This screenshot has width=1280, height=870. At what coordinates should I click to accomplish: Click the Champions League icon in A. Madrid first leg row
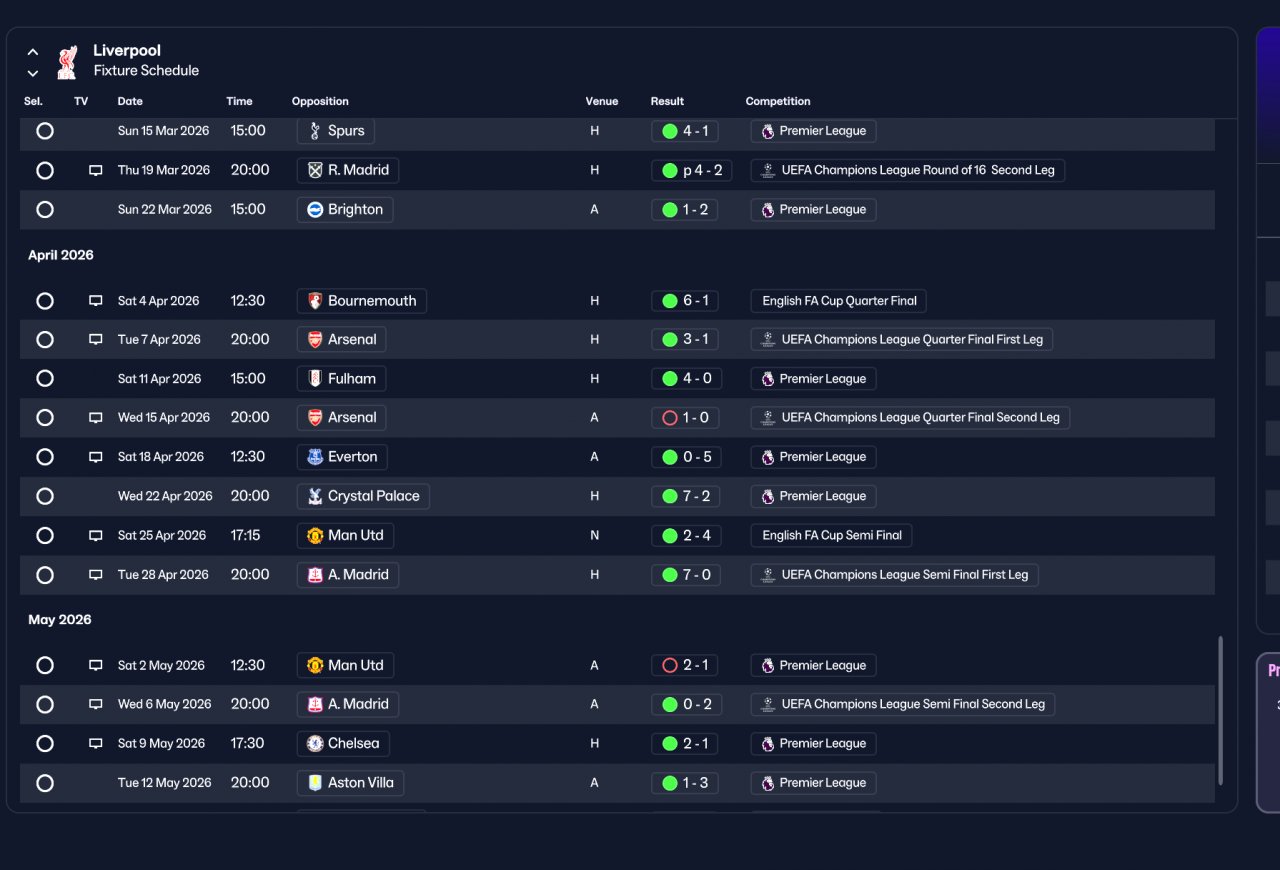[x=768, y=575]
